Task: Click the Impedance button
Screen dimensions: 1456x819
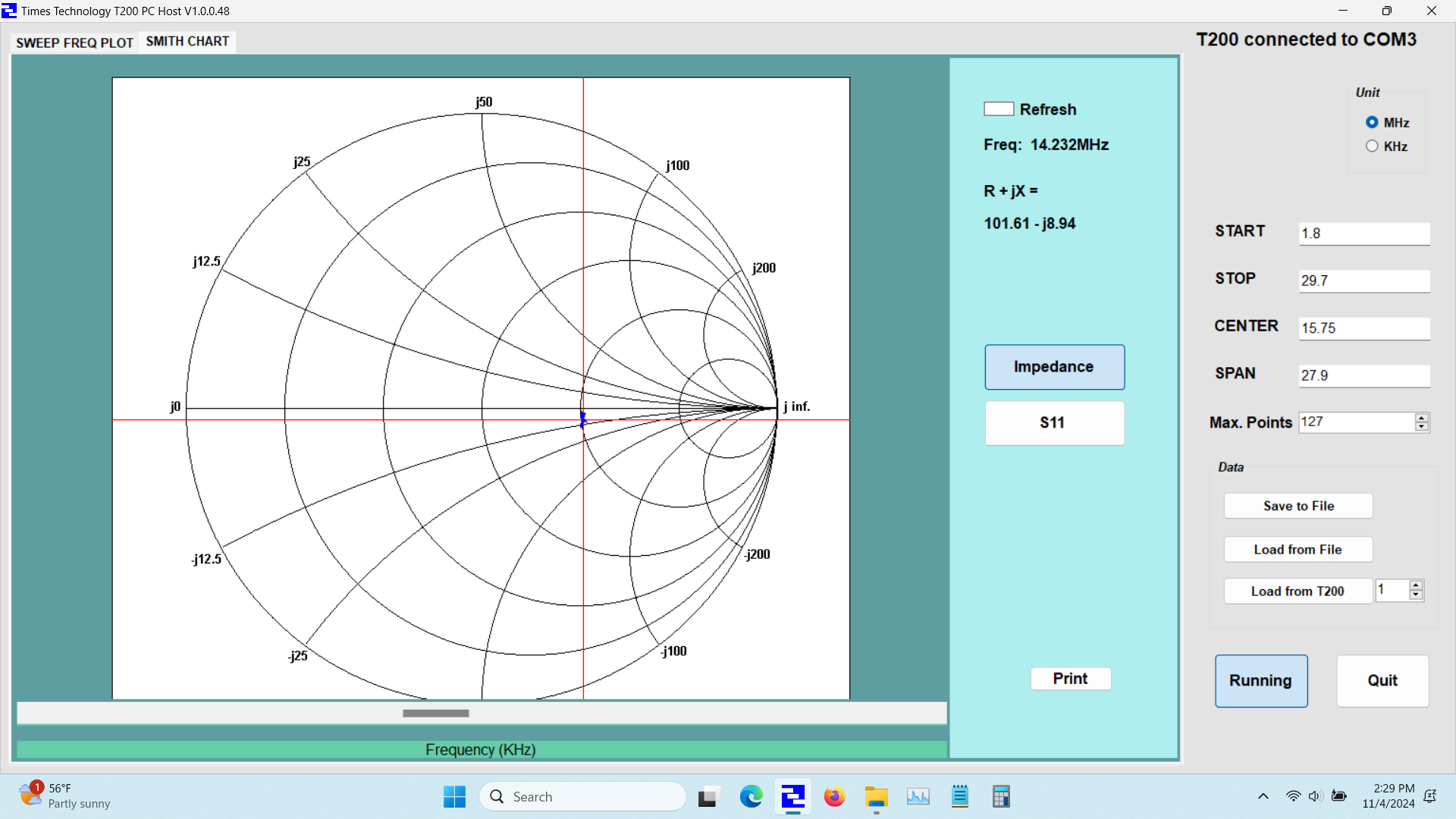Action: [1054, 367]
